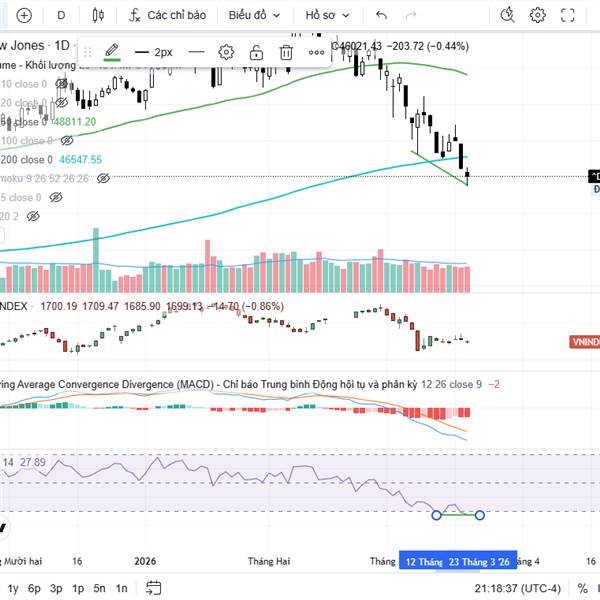The width and height of the screenshot is (600, 600).
Task: Enter fullscreen mode
Action: click(567, 15)
